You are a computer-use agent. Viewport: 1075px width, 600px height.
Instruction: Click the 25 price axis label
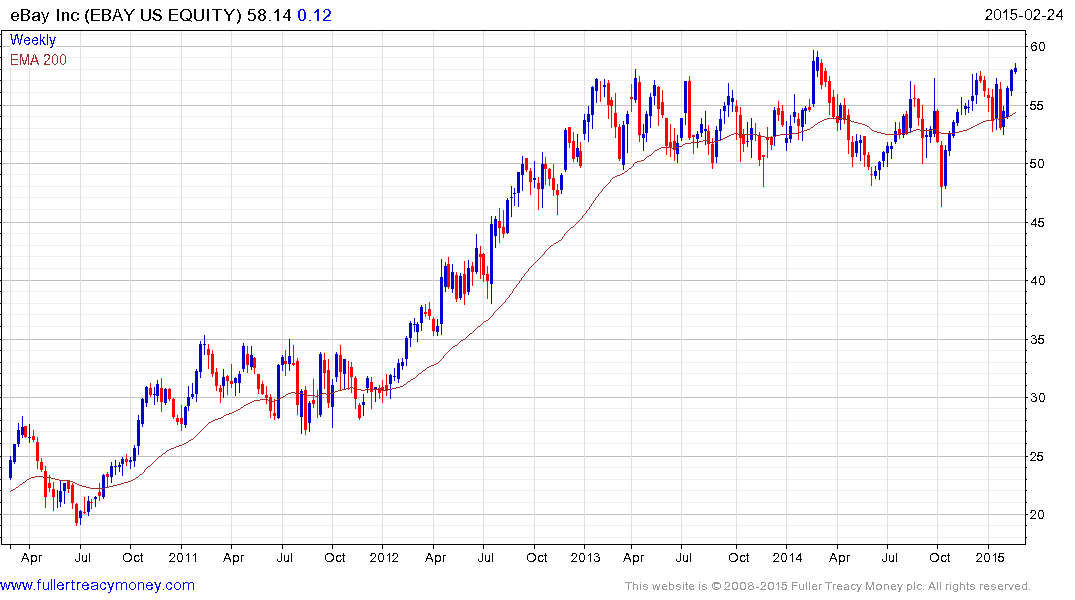click(1037, 457)
